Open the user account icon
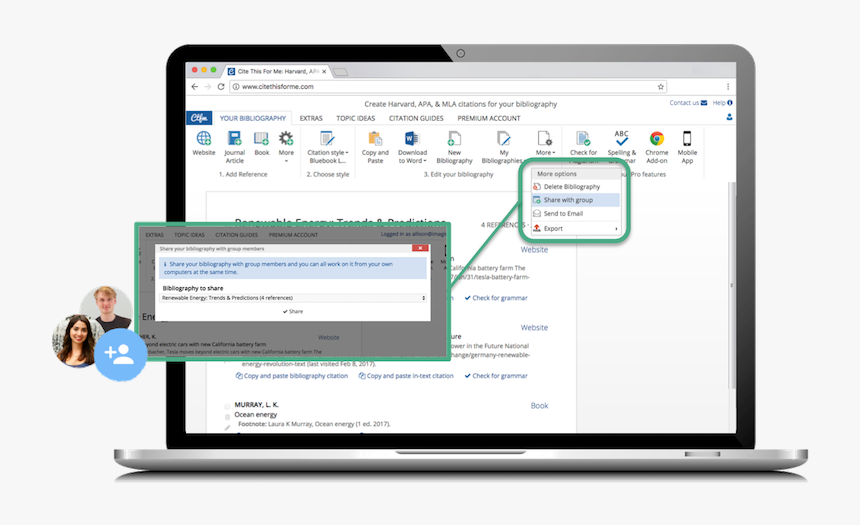This screenshot has height=525, width=860. (729, 117)
